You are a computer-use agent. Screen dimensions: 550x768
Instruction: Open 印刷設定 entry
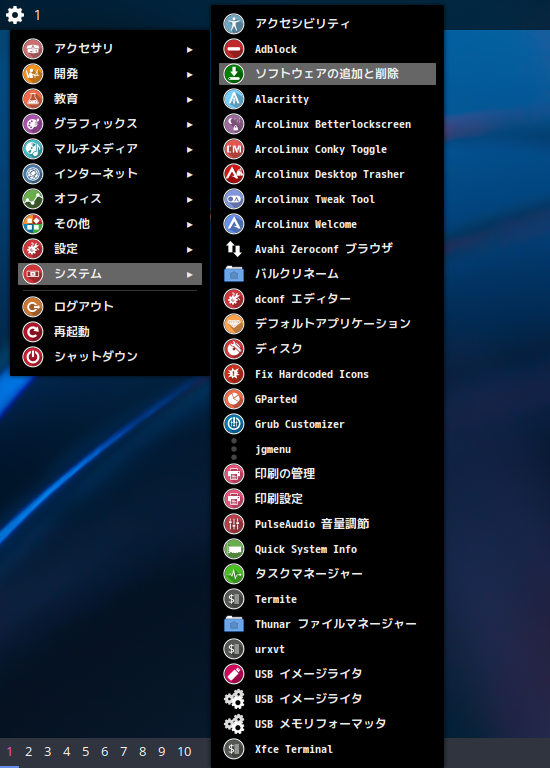pos(327,499)
